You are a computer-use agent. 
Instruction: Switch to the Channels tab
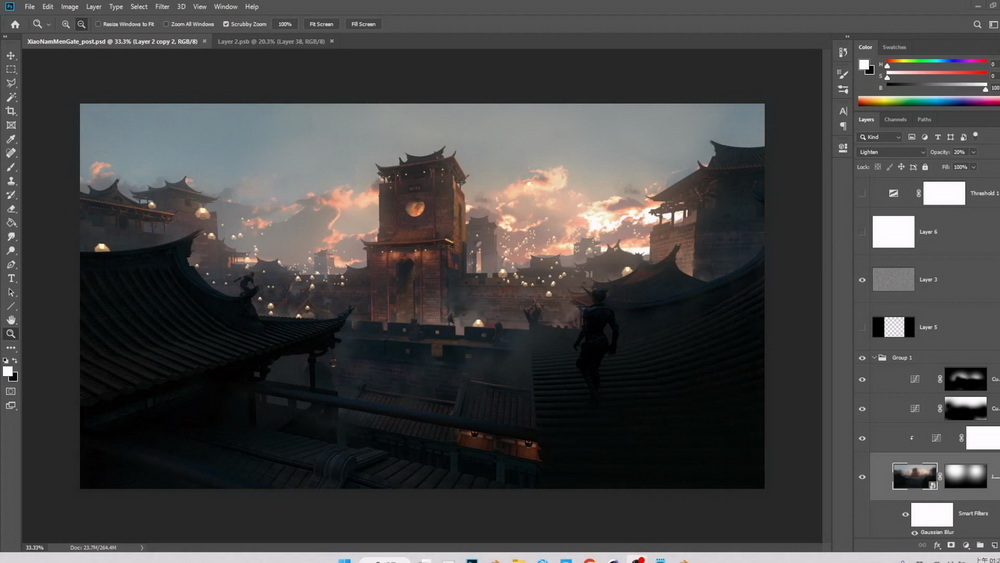(895, 120)
